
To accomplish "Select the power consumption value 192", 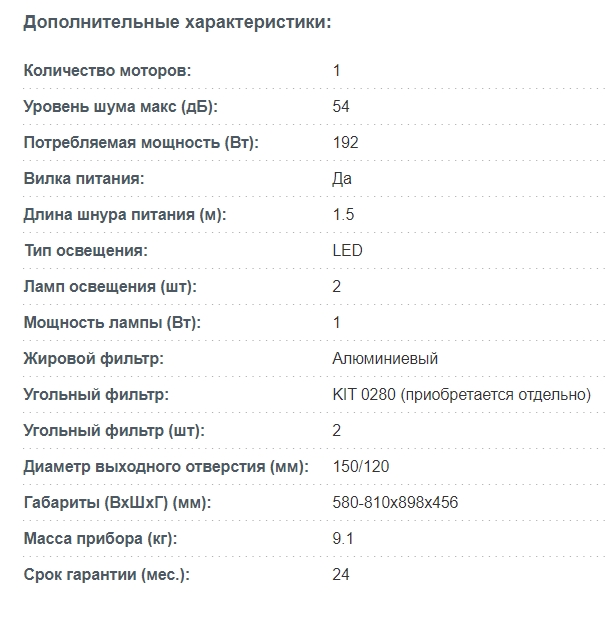I will pyautogui.click(x=345, y=143).
